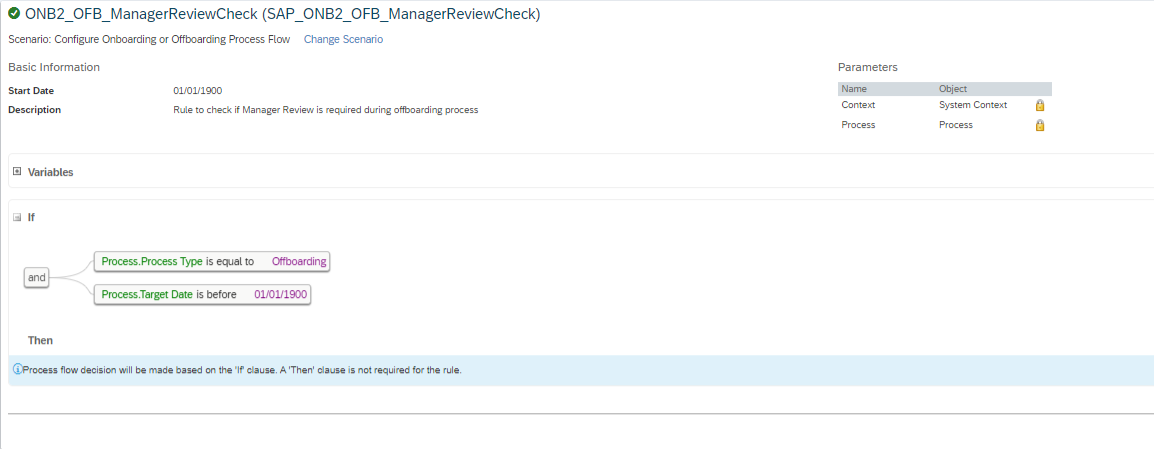The height and width of the screenshot is (449, 1154).
Task: Click the Name column header in Parameters
Action: (854, 89)
